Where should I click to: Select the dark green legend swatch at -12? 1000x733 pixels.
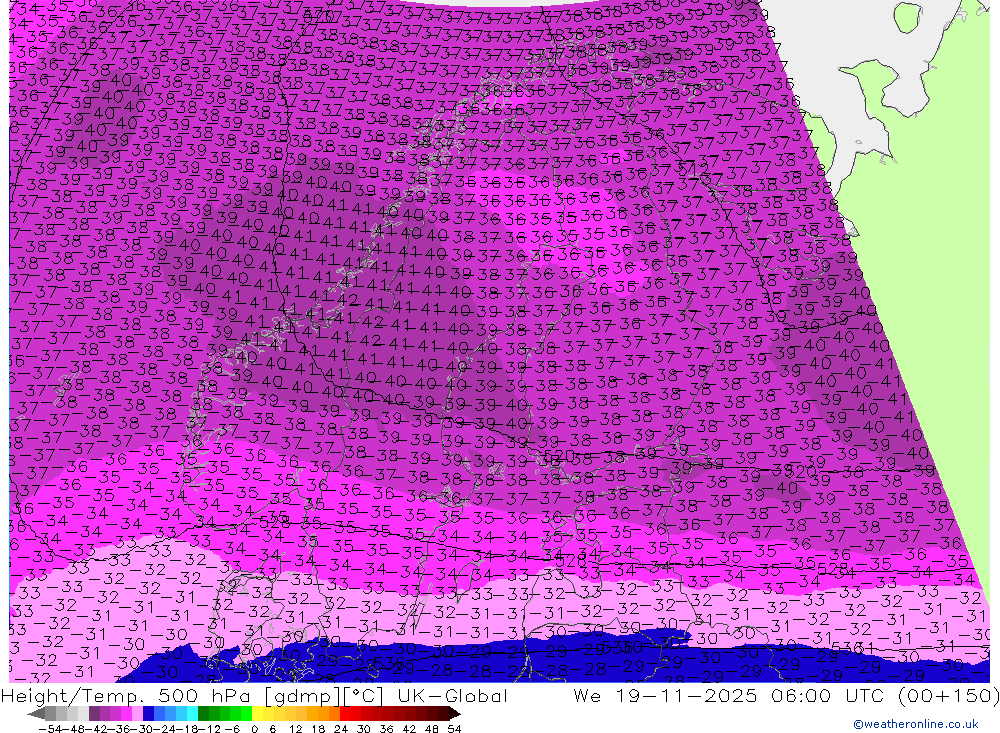point(203,714)
